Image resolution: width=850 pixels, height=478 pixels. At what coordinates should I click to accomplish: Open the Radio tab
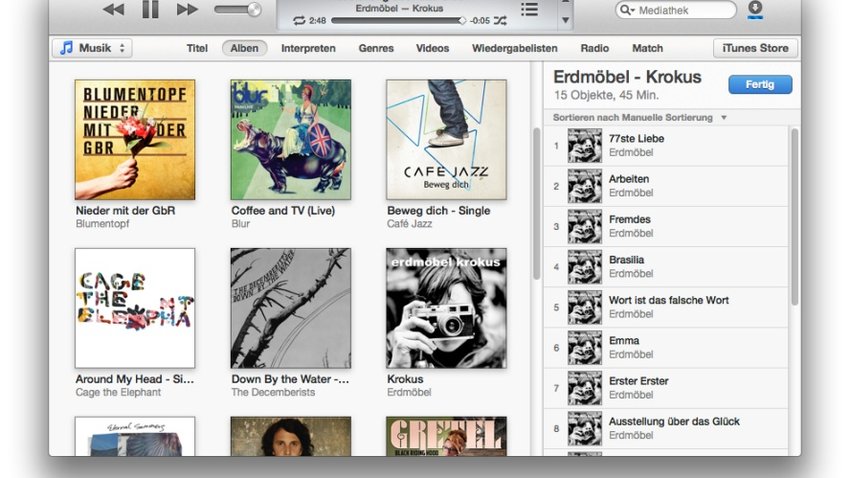595,48
